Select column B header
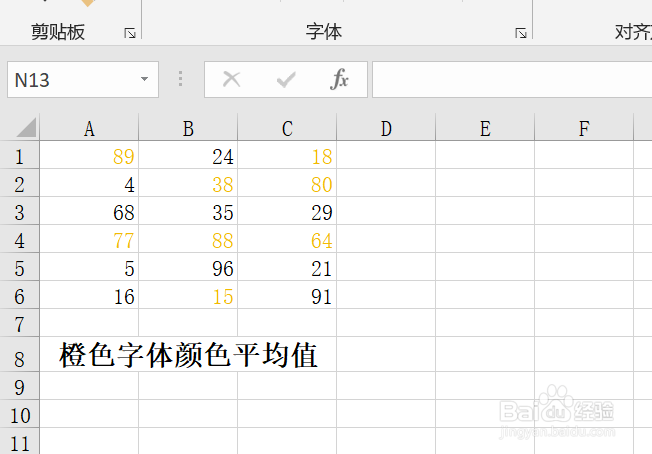The height and width of the screenshot is (454, 652). 188,128
